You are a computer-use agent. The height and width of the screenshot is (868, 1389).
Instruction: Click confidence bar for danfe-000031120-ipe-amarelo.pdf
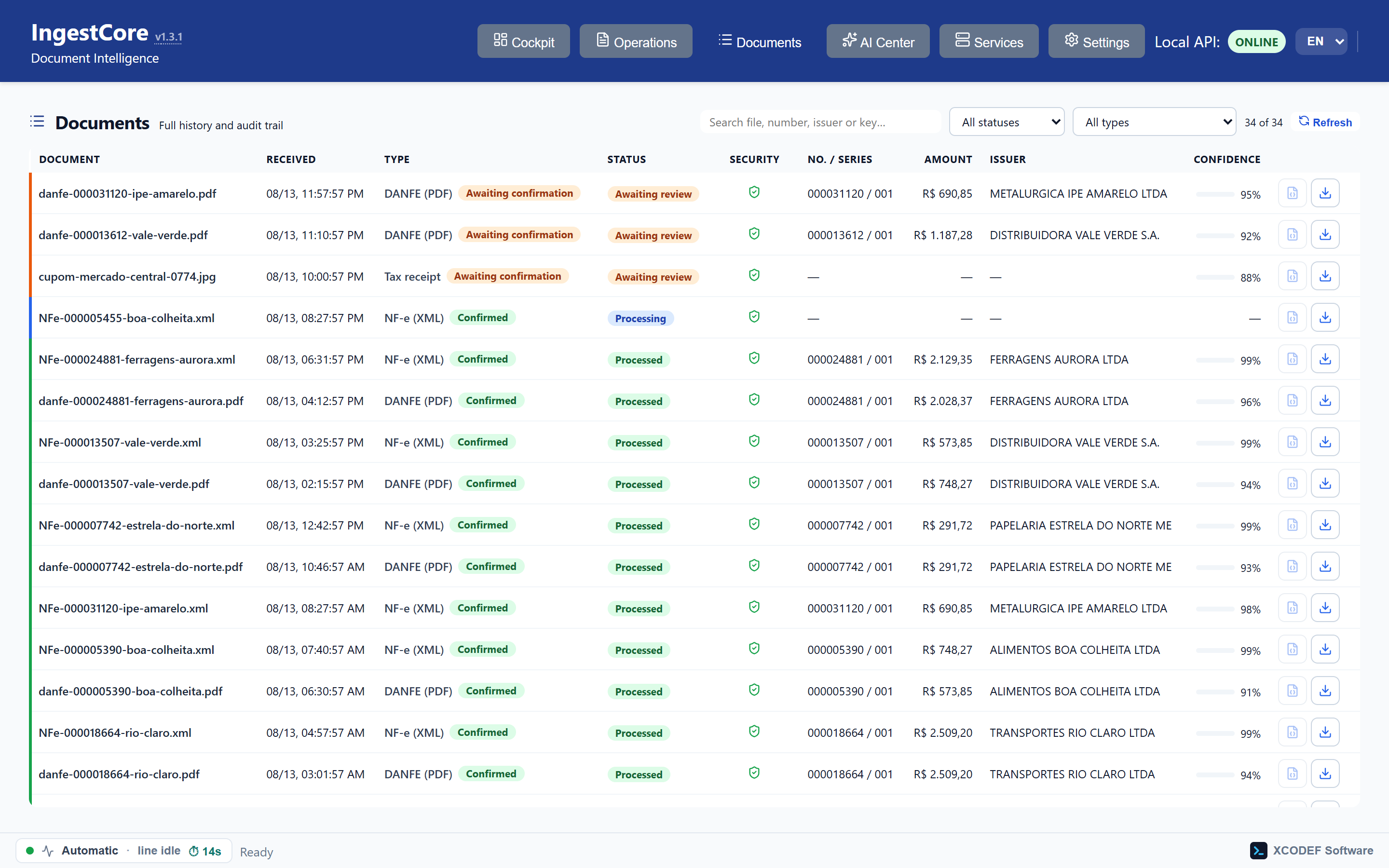point(1214,195)
